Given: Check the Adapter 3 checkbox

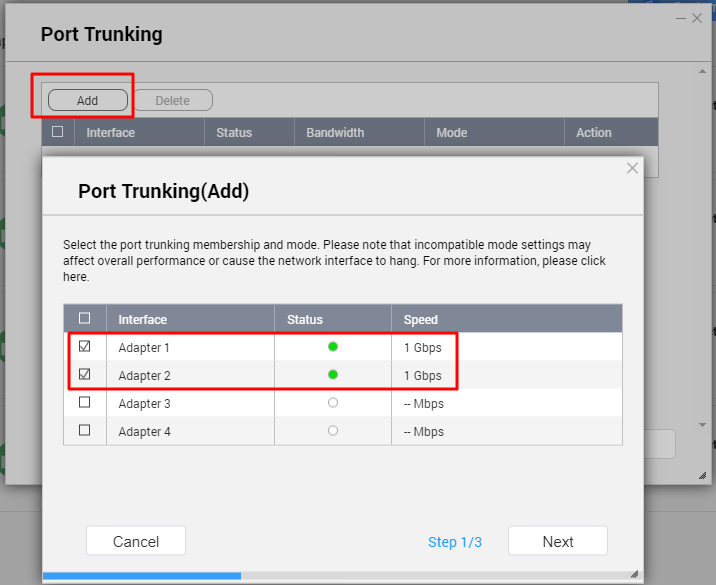Looking at the screenshot, I should pyautogui.click(x=85, y=403).
